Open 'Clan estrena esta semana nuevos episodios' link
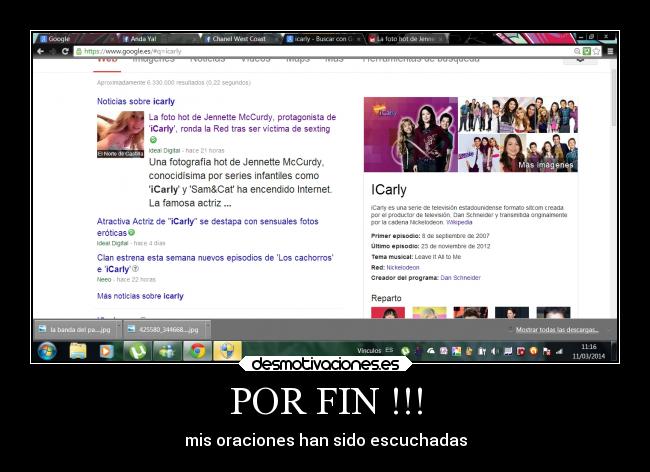Viewport: 650px width, 472px height. point(215,264)
